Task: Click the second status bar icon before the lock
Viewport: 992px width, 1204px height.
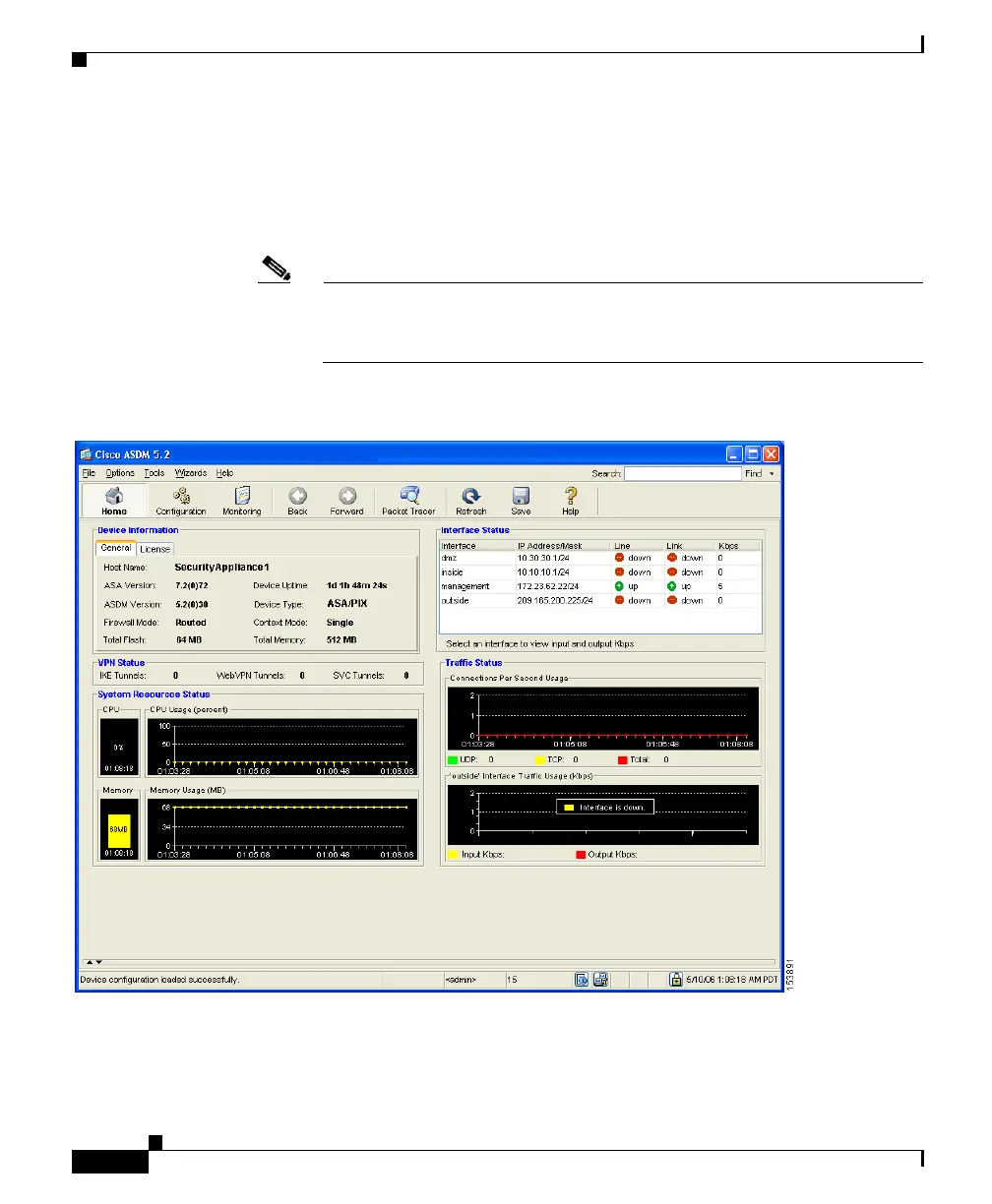Action: pos(601,979)
